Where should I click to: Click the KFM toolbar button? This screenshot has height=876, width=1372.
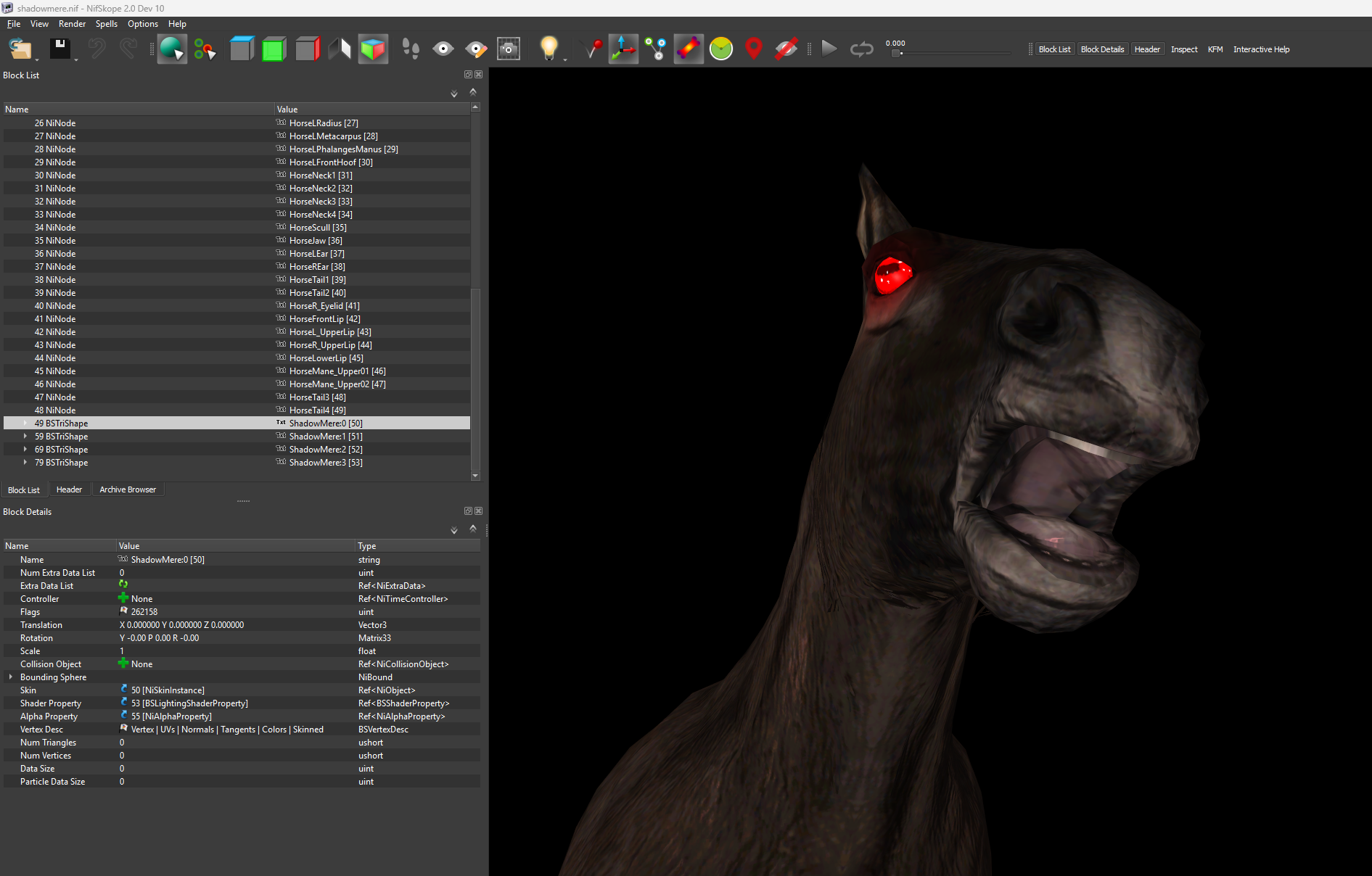click(1215, 49)
